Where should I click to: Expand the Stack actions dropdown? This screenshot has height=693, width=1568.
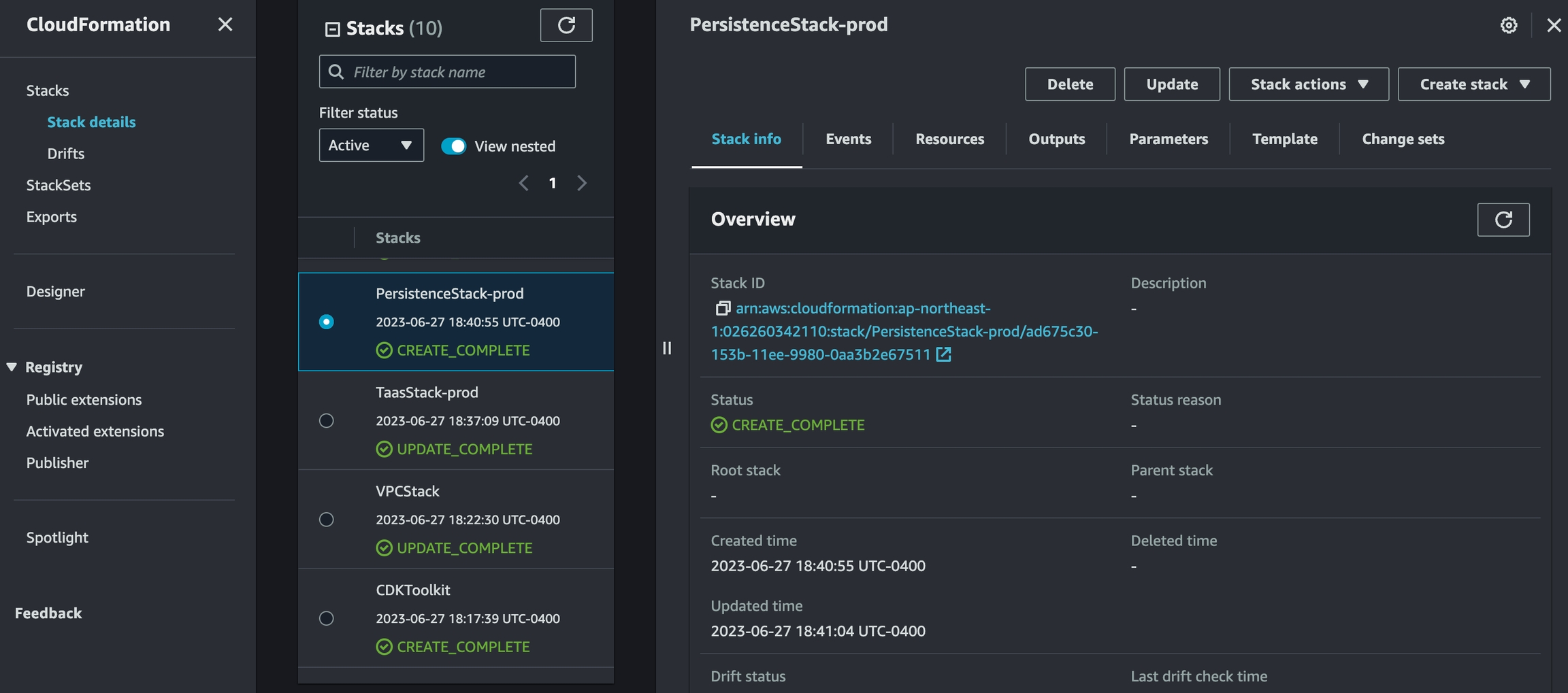coord(1308,84)
